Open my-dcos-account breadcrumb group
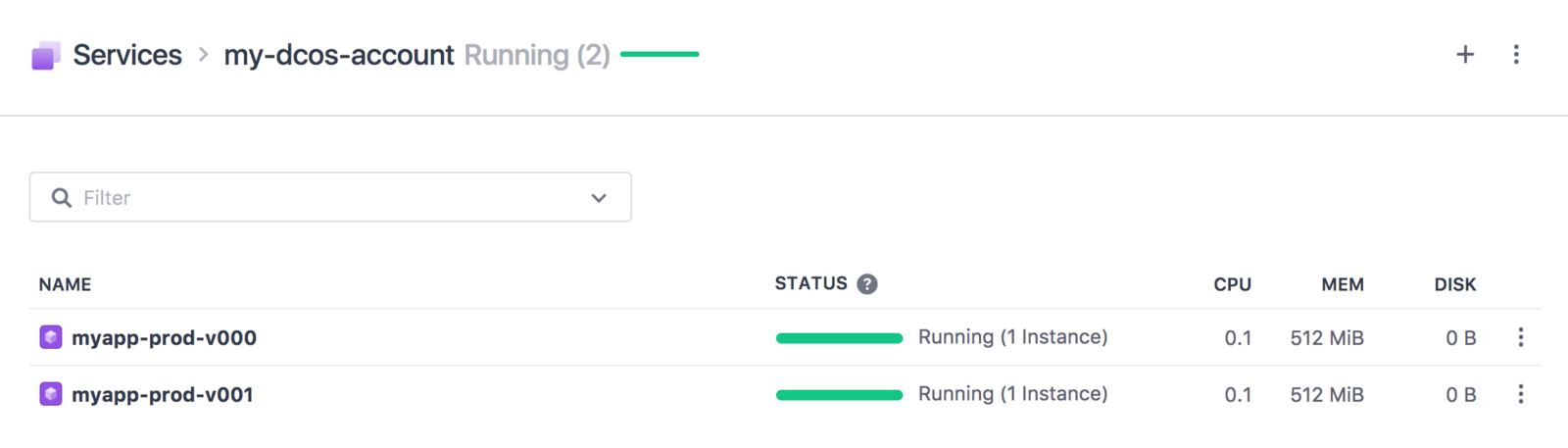 339,55
